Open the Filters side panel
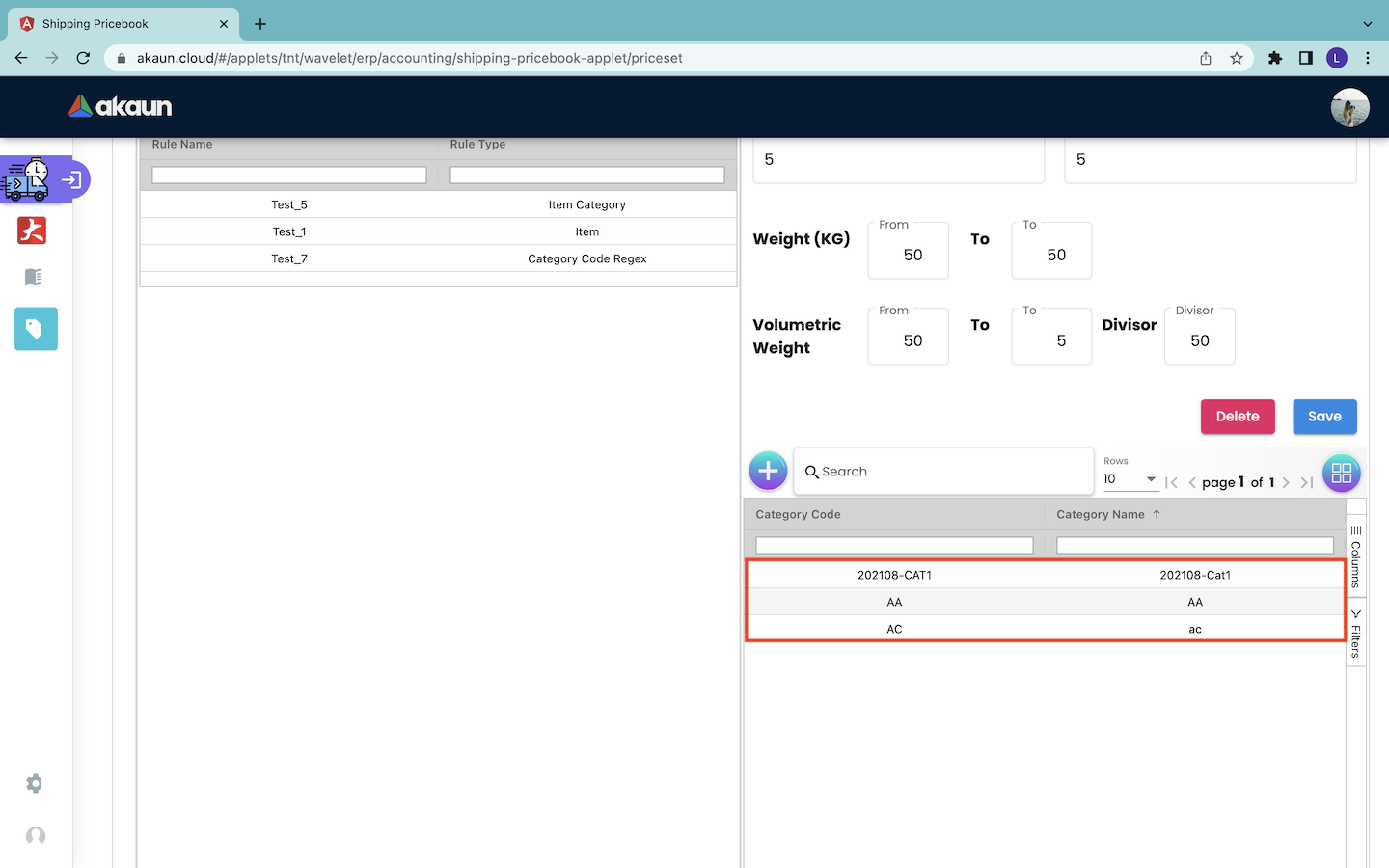Viewport: 1389px width, 868px height. (x=1355, y=633)
